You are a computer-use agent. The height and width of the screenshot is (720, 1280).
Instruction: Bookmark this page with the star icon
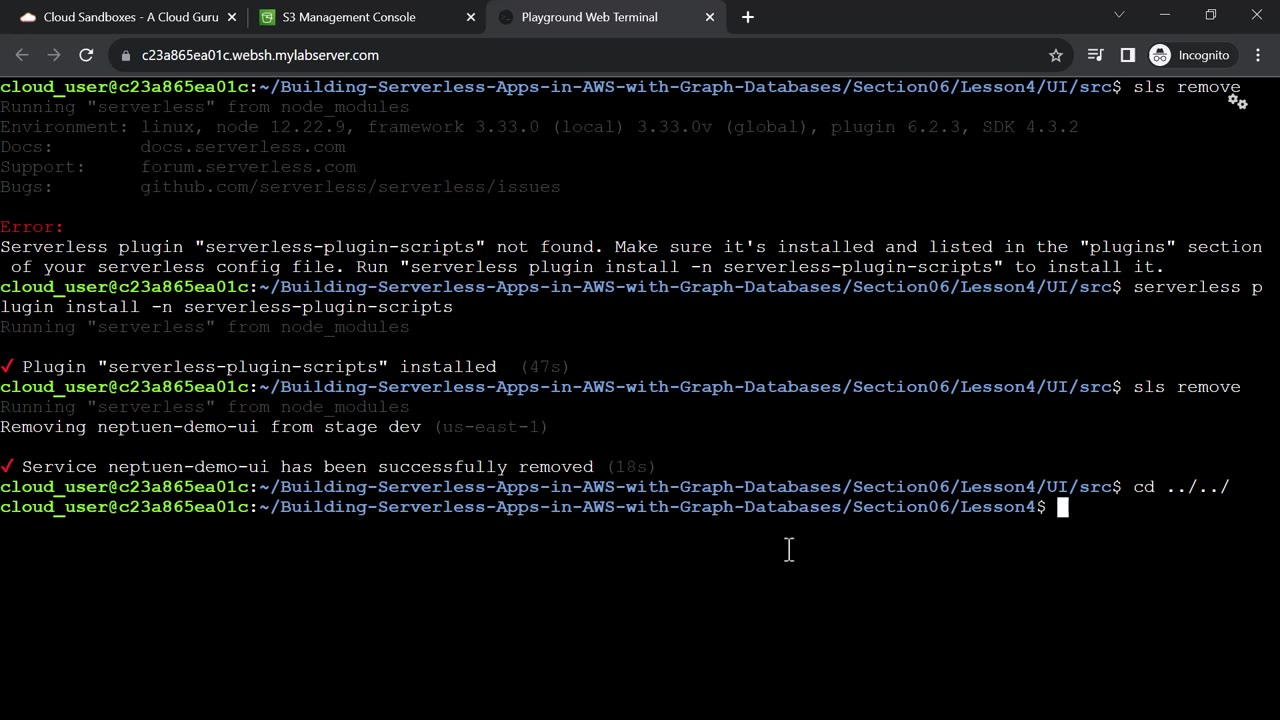pos(1056,55)
